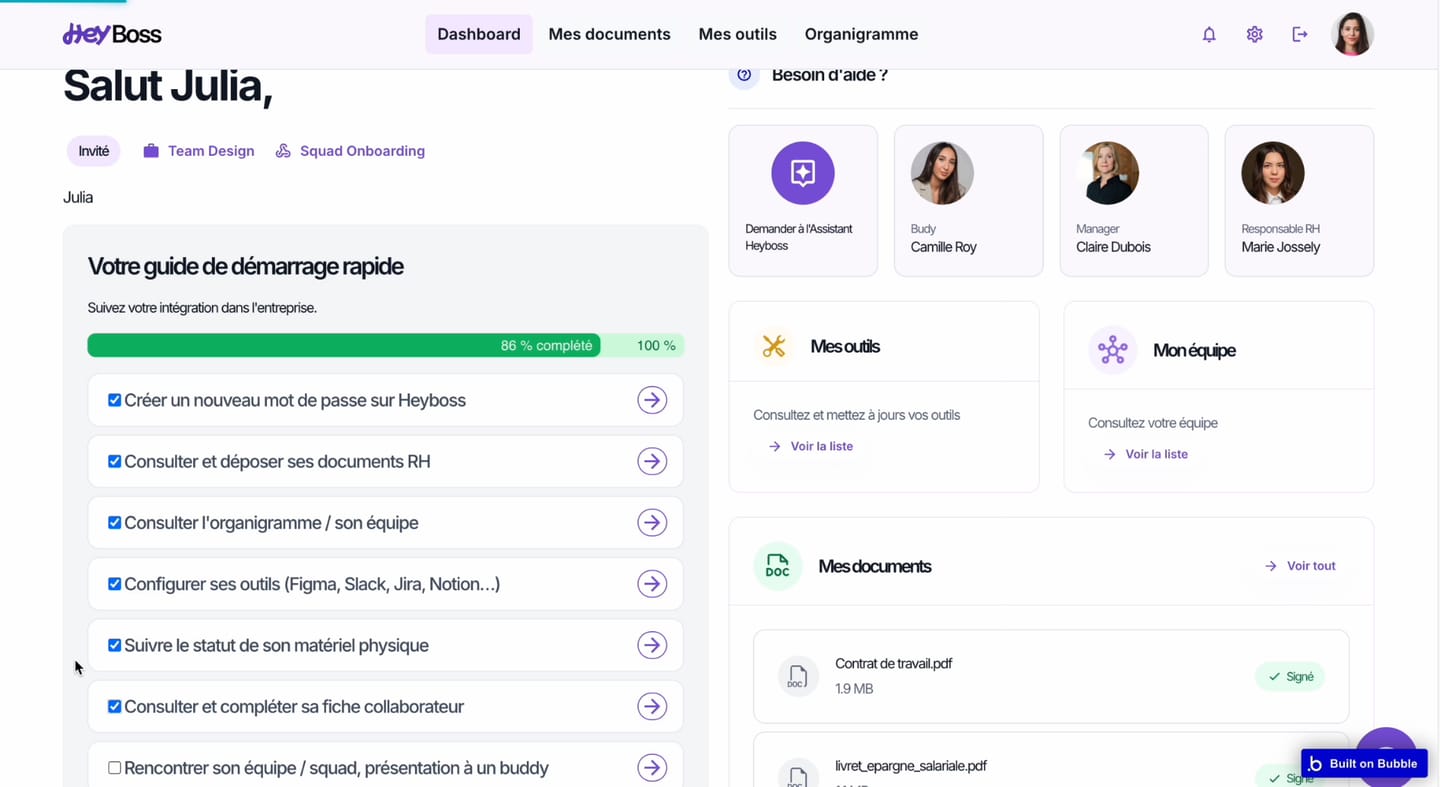Open Camille Roy buddy card
This screenshot has width=1440, height=787.
point(968,200)
